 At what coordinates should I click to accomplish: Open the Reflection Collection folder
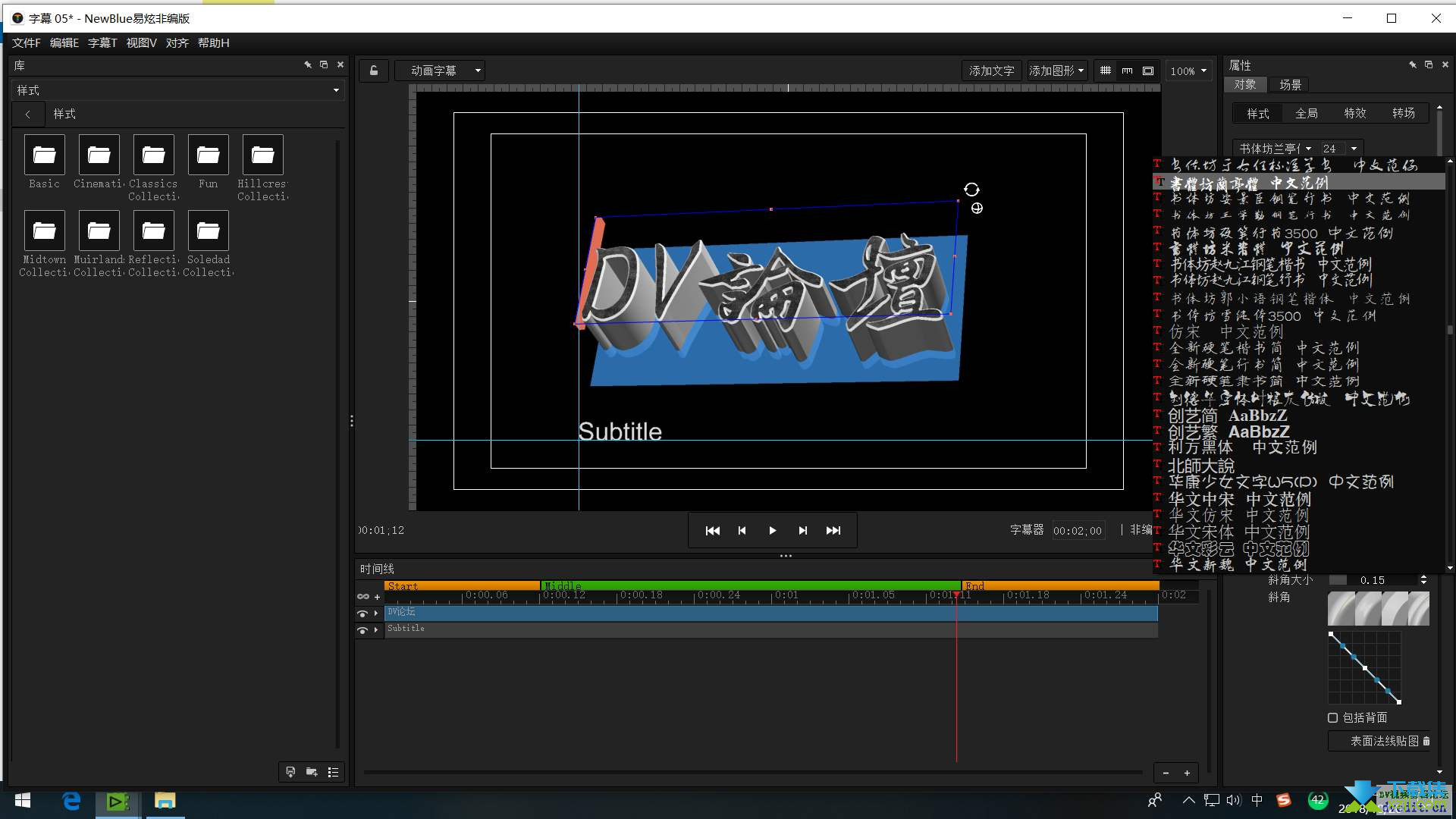click(x=153, y=231)
